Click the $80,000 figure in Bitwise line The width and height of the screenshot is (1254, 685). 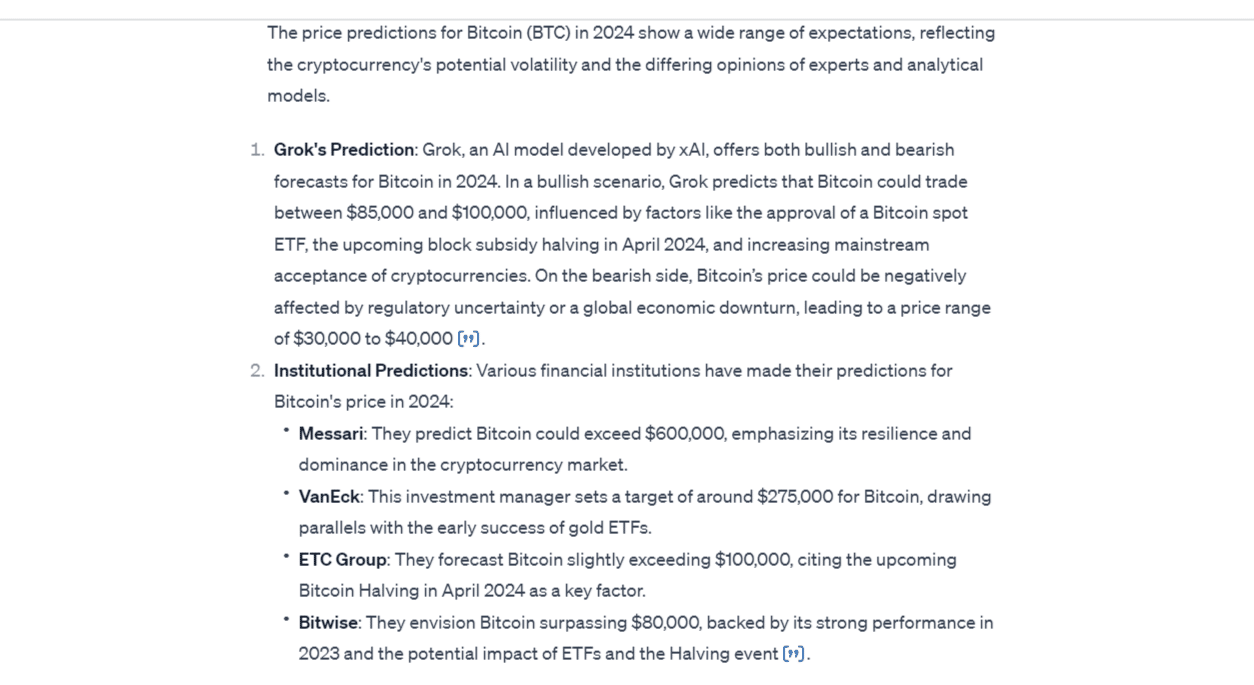pyautogui.click(x=665, y=623)
